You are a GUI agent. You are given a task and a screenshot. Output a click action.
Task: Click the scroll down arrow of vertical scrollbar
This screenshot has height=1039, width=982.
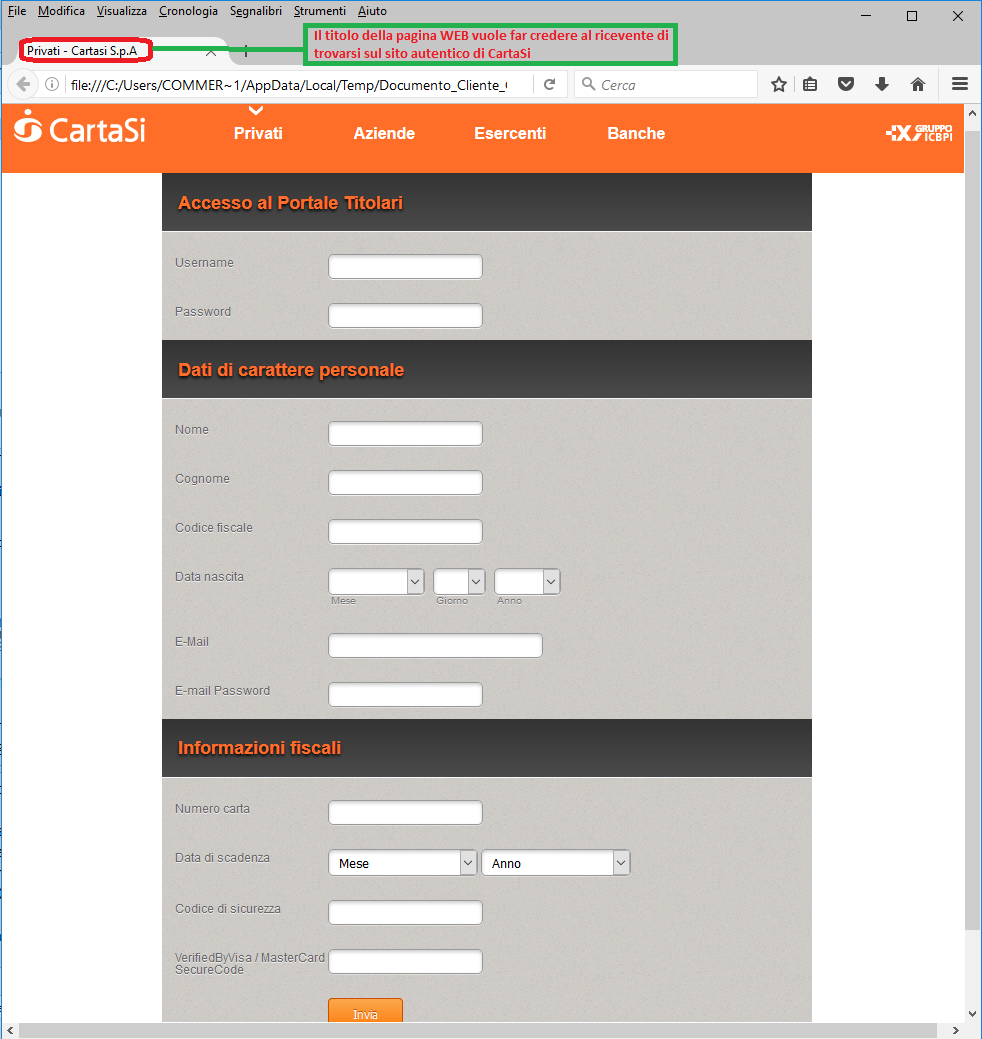pos(972,1014)
